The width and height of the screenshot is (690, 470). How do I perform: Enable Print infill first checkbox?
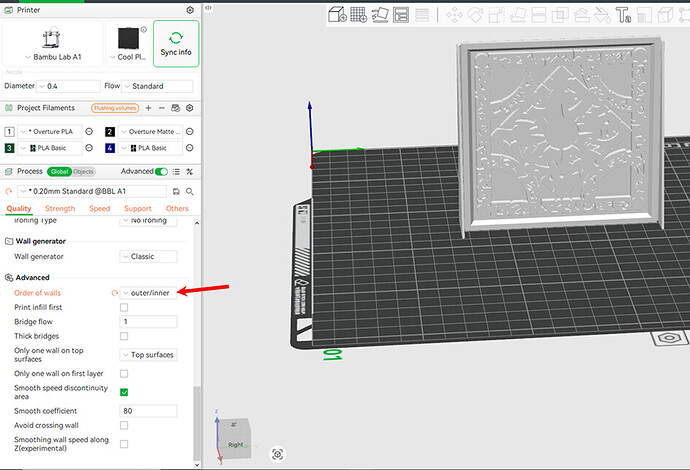click(124, 307)
